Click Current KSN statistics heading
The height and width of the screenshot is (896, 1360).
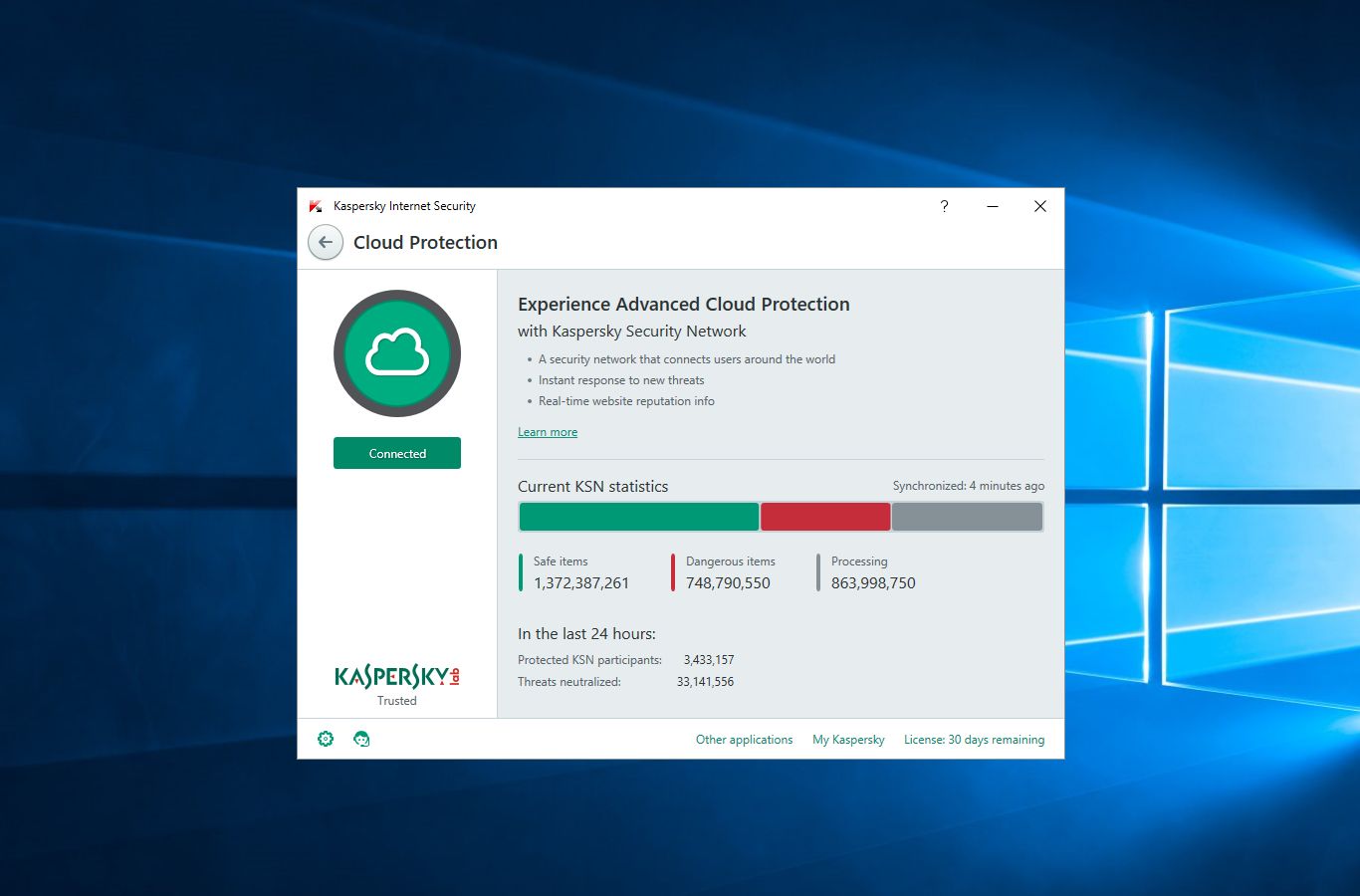coord(592,487)
